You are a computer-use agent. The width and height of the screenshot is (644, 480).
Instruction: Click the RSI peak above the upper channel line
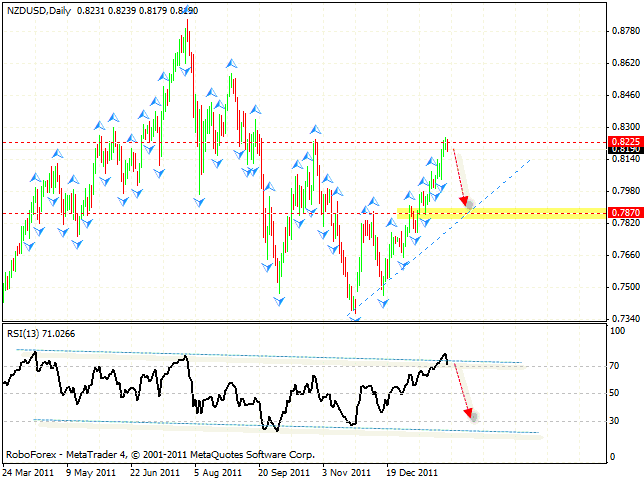click(444, 356)
